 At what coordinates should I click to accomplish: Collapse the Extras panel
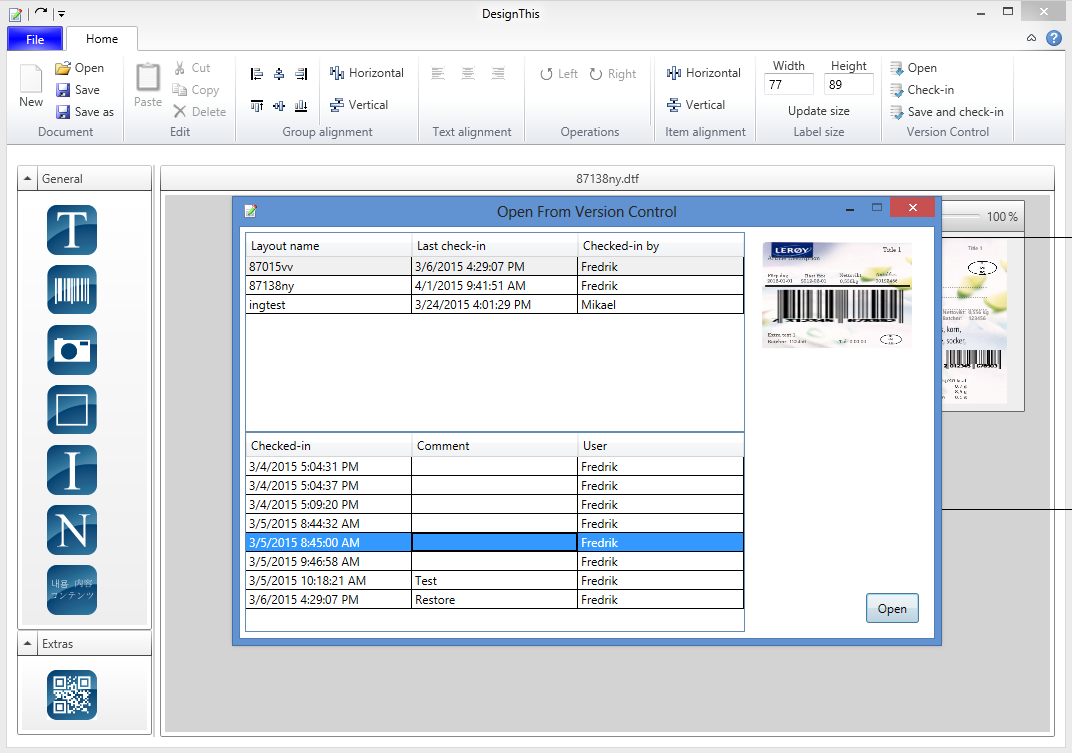click(x=28, y=644)
